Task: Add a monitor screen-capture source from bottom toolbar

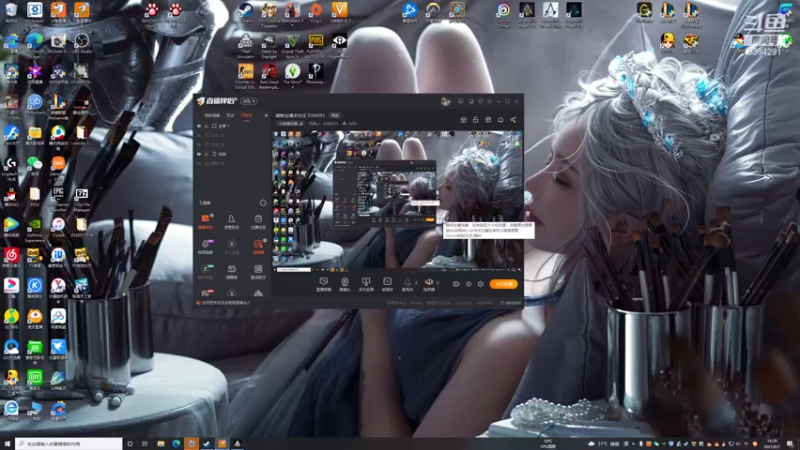Action: (x=323, y=284)
